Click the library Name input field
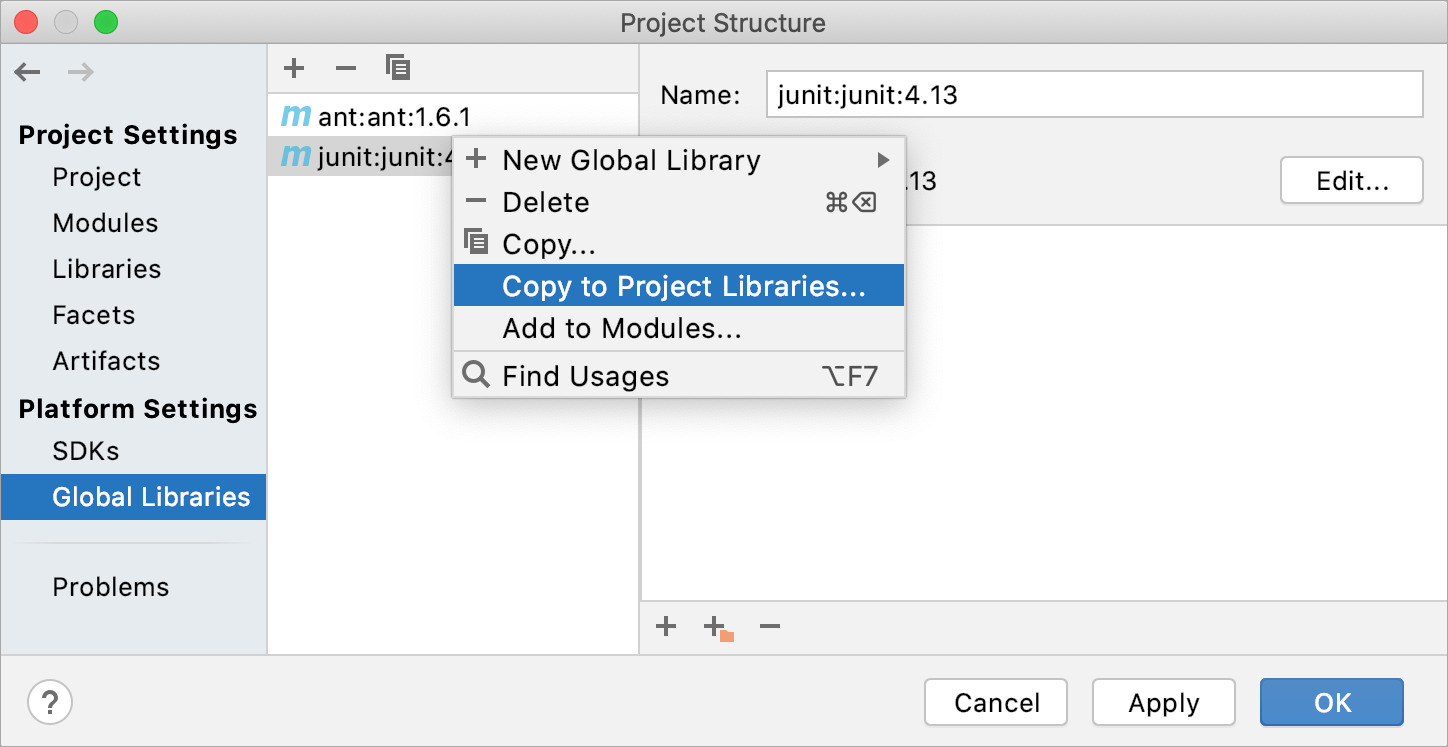This screenshot has height=747, width=1448. (1094, 95)
